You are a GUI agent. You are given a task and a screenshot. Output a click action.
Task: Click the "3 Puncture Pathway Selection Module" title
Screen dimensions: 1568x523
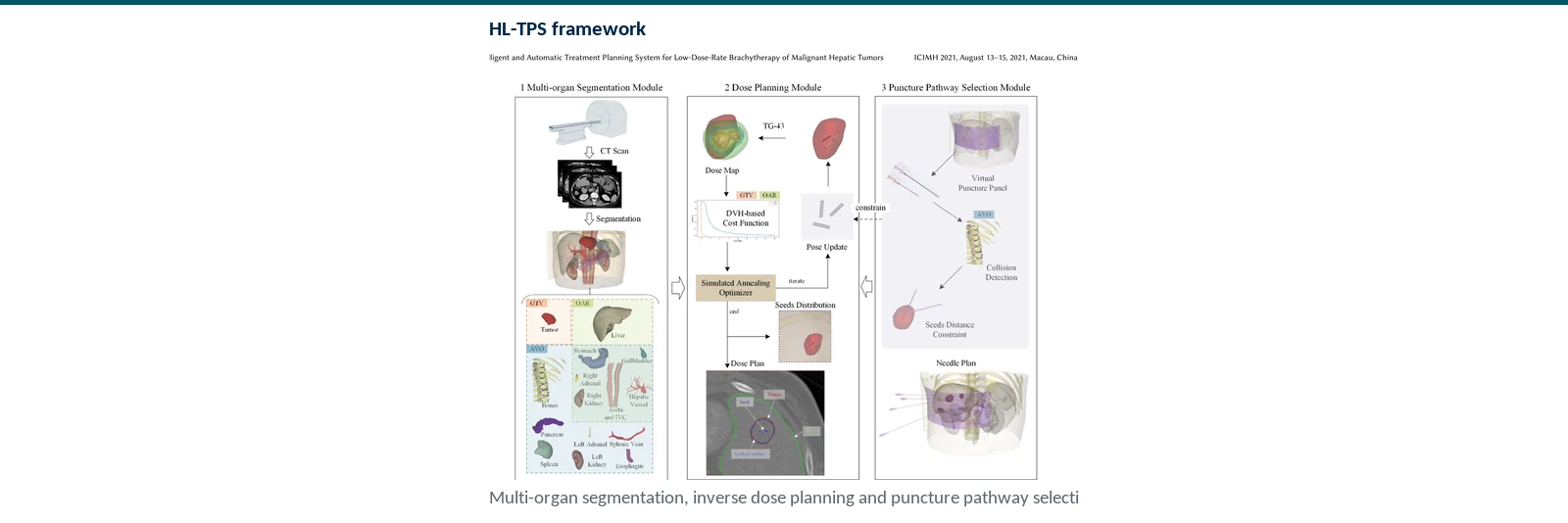coord(955,87)
